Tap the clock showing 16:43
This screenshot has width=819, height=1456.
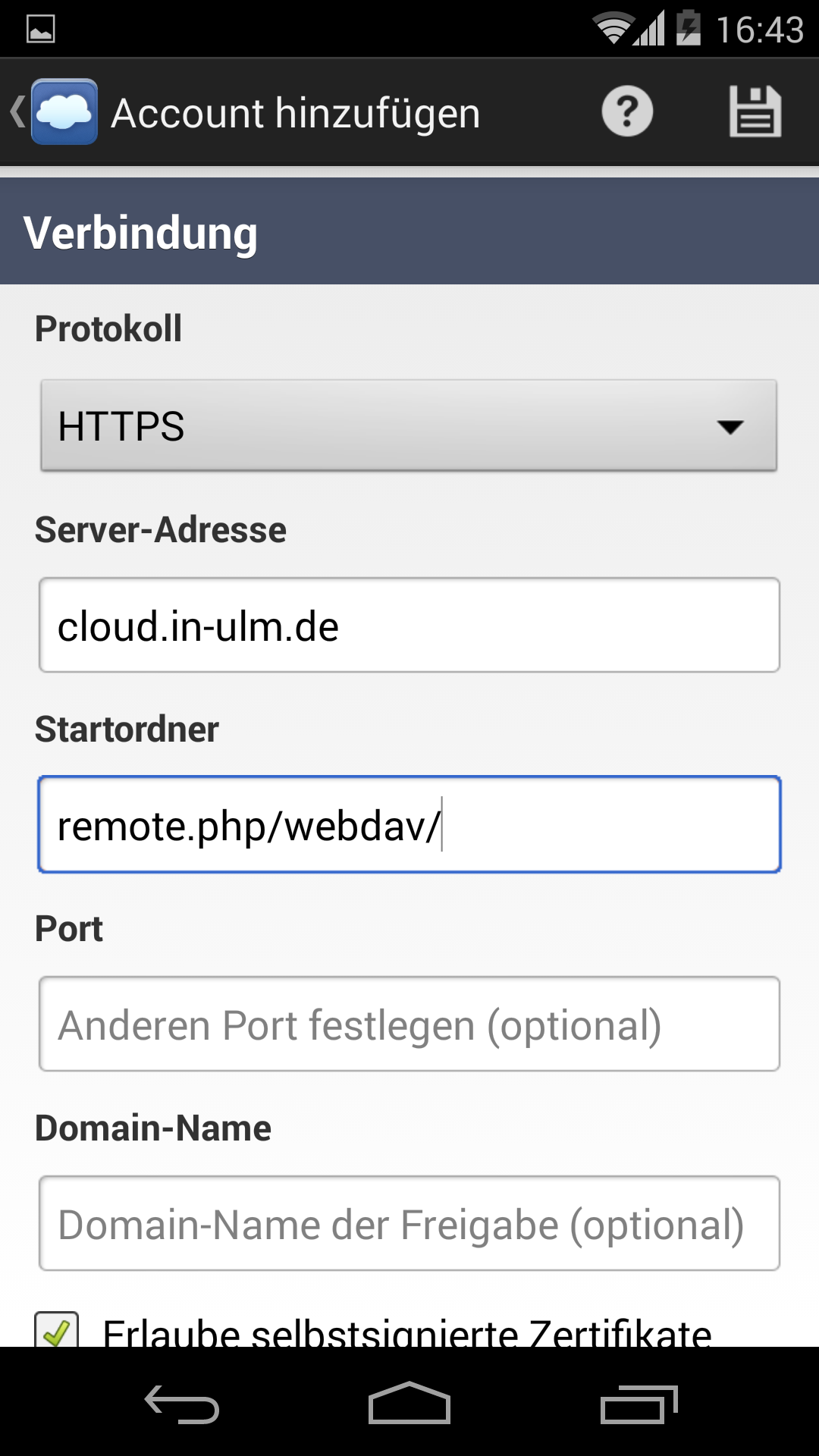click(760, 30)
